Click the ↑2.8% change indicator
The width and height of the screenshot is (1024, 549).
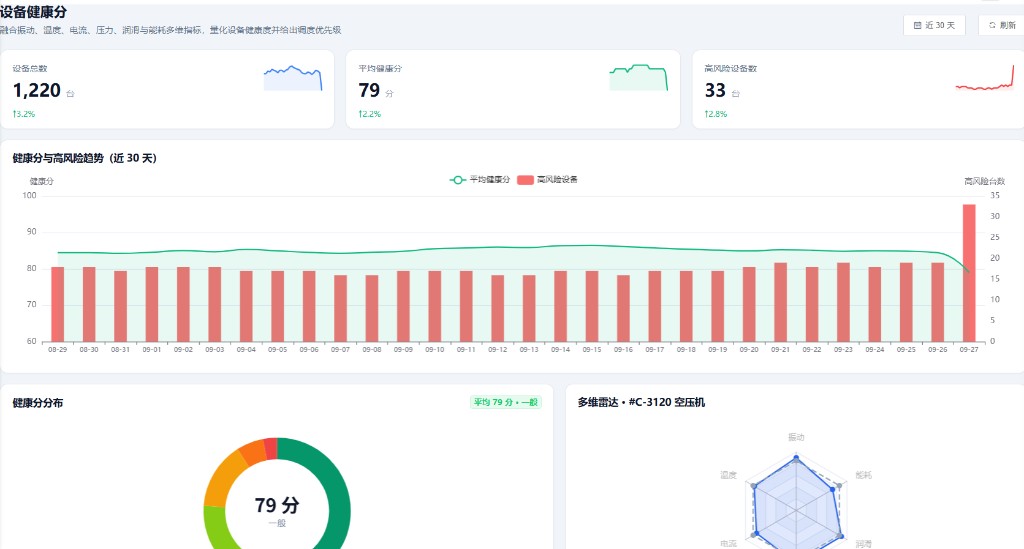tap(716, 114)
